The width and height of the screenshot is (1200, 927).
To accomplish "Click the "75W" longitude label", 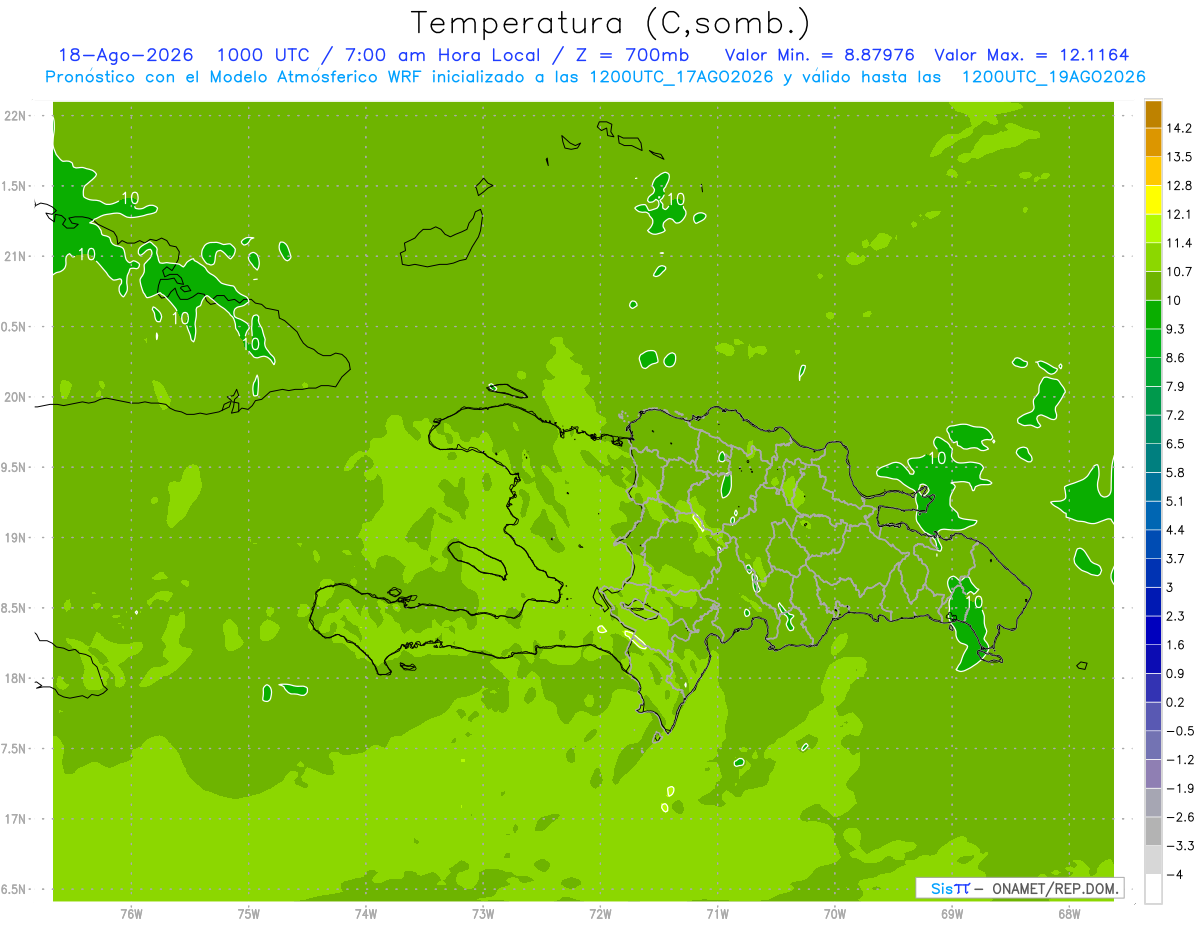I will 249,914.
